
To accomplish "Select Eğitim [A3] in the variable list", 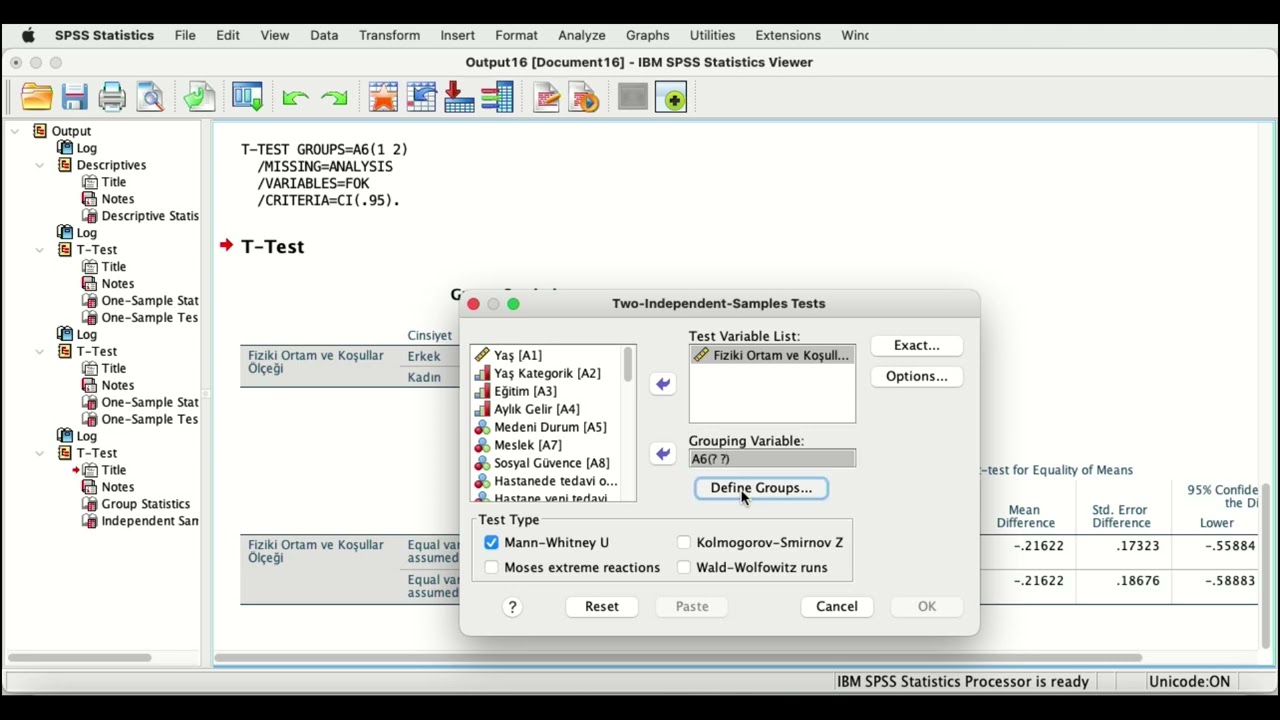I will [x=525, y=391].
